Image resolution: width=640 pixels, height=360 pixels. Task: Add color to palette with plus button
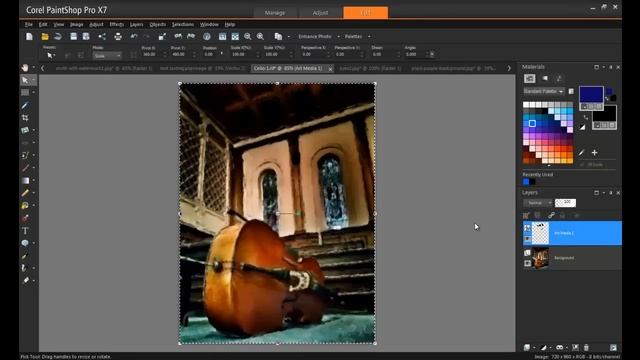point(595,153)
